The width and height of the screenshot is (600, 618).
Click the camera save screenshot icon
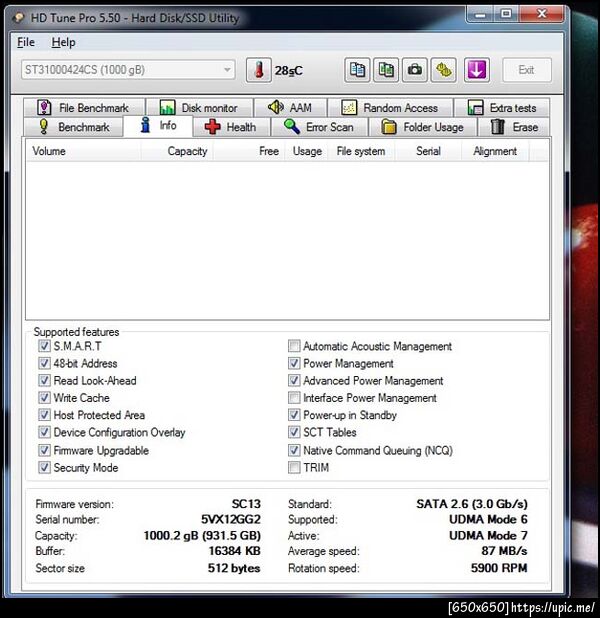415,70
